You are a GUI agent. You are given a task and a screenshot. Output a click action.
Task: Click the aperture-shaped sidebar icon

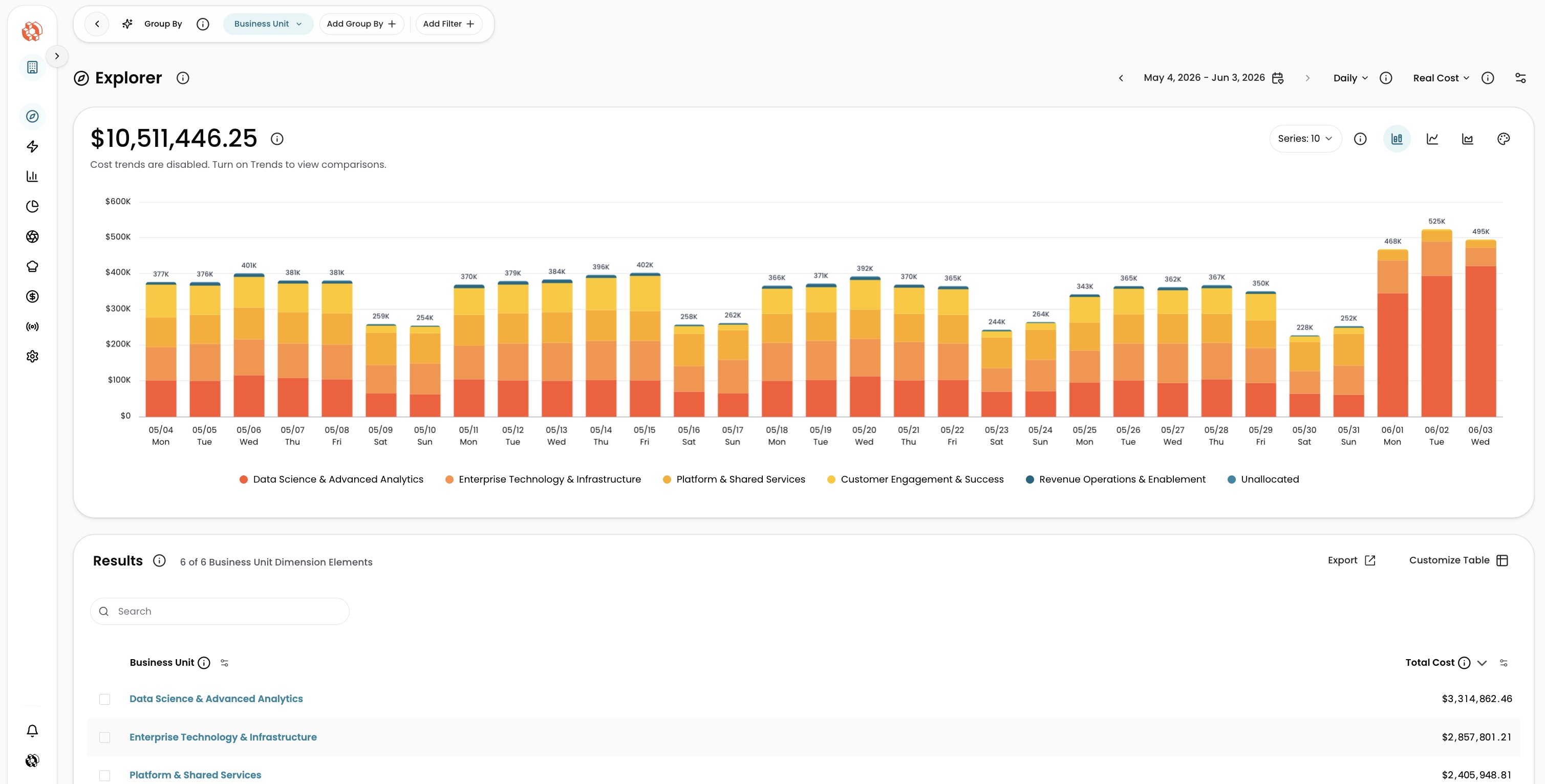32,236
